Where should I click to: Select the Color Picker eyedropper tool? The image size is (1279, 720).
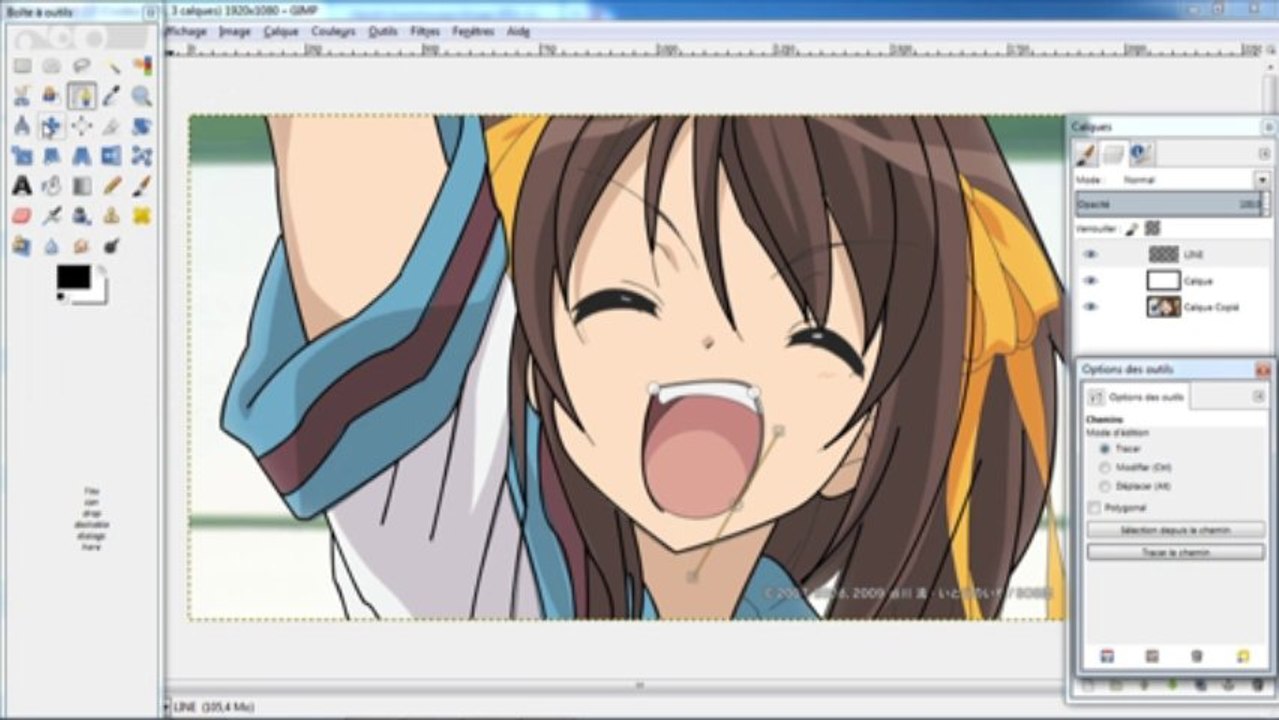(x=112, y=96)
